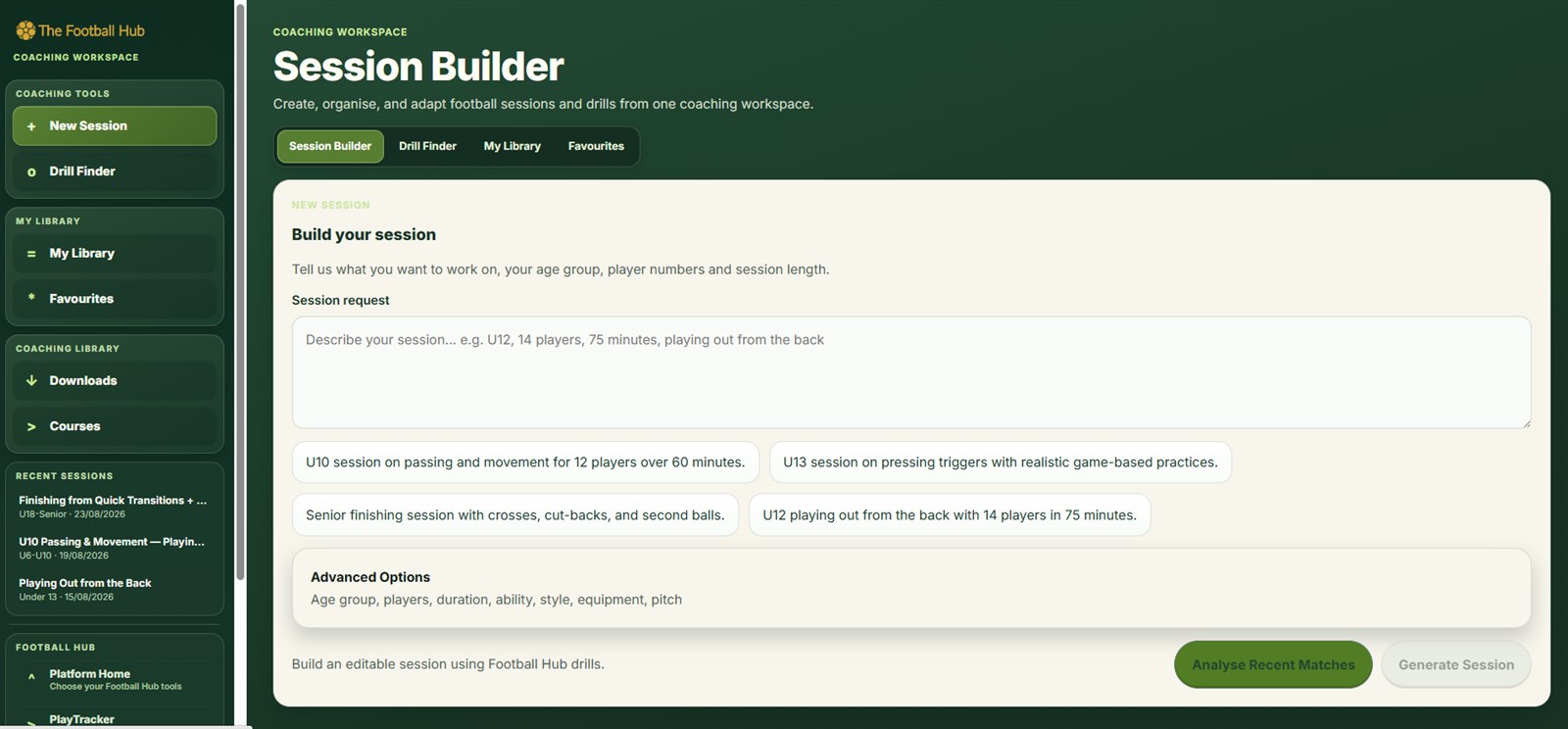This screenshot has height=729, width=1568.
Task: Click the Generate Session button
Action: (1456, 664)
